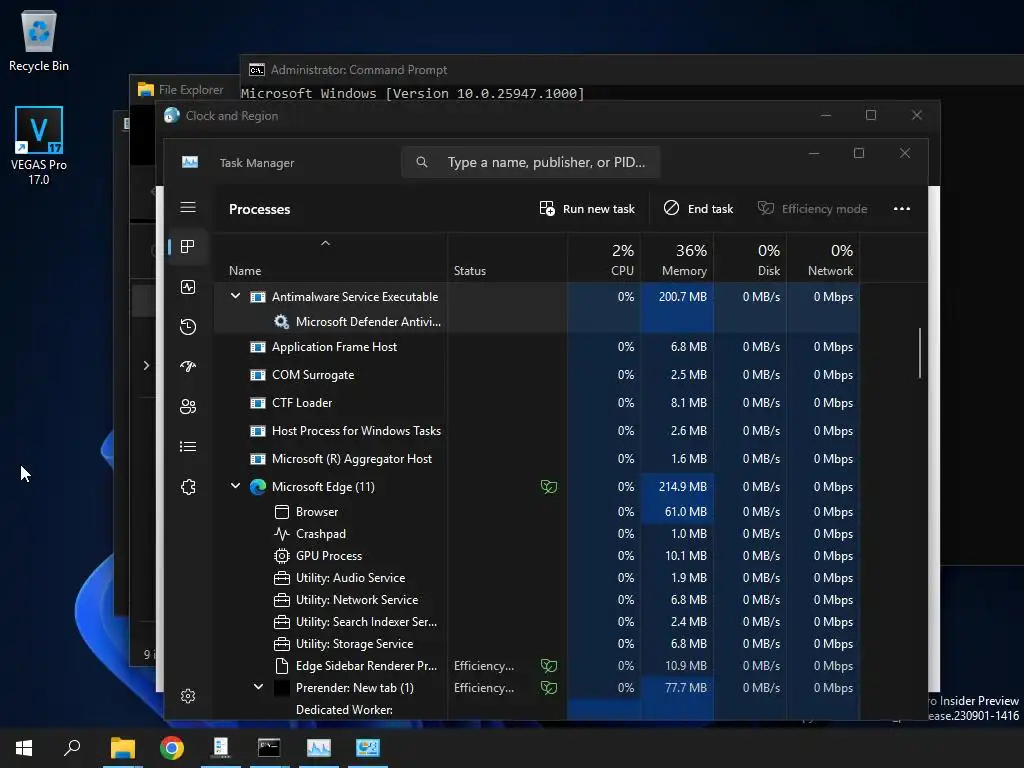Select the Dedicated Worker process row

pyautogui.click(x=537, y=710)
